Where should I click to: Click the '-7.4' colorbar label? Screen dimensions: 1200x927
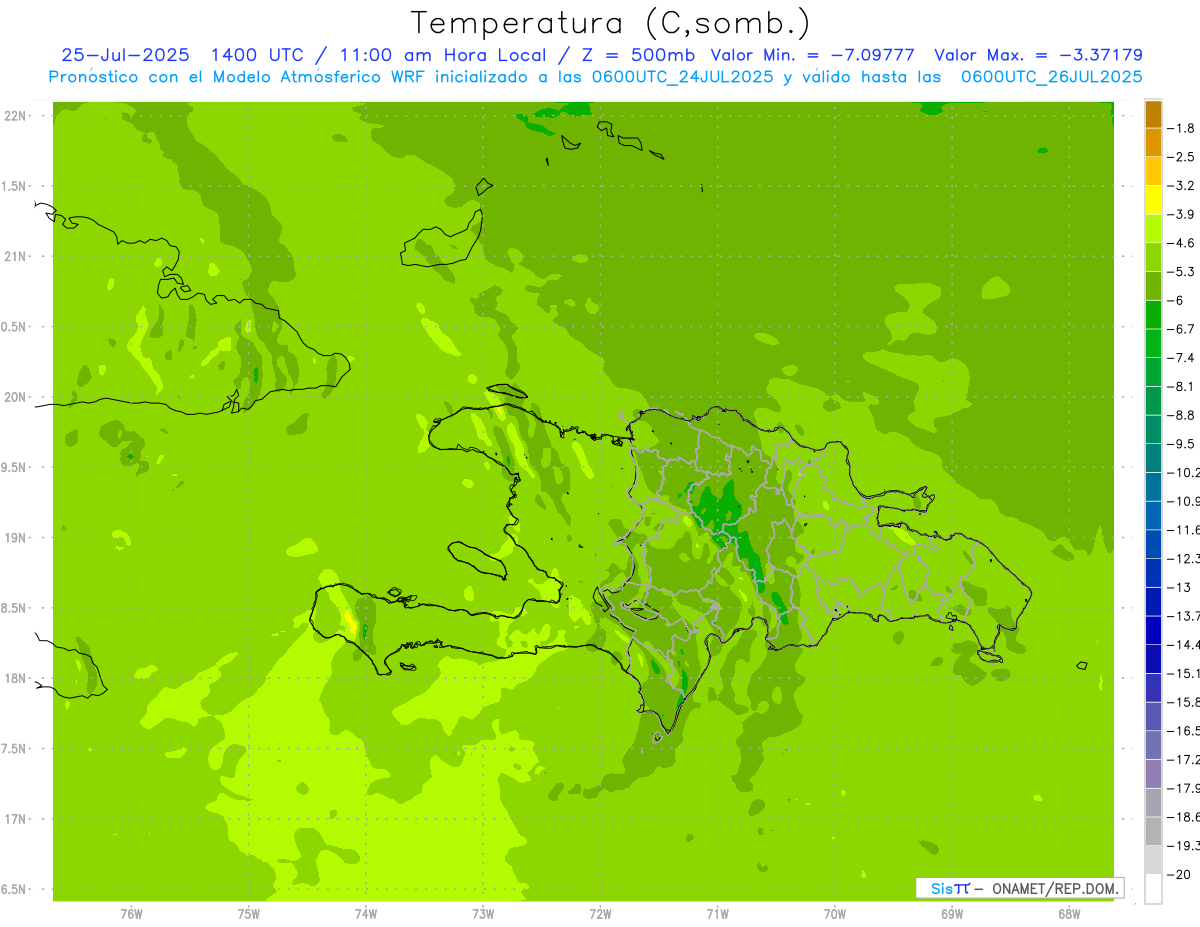click(1183, 358)
